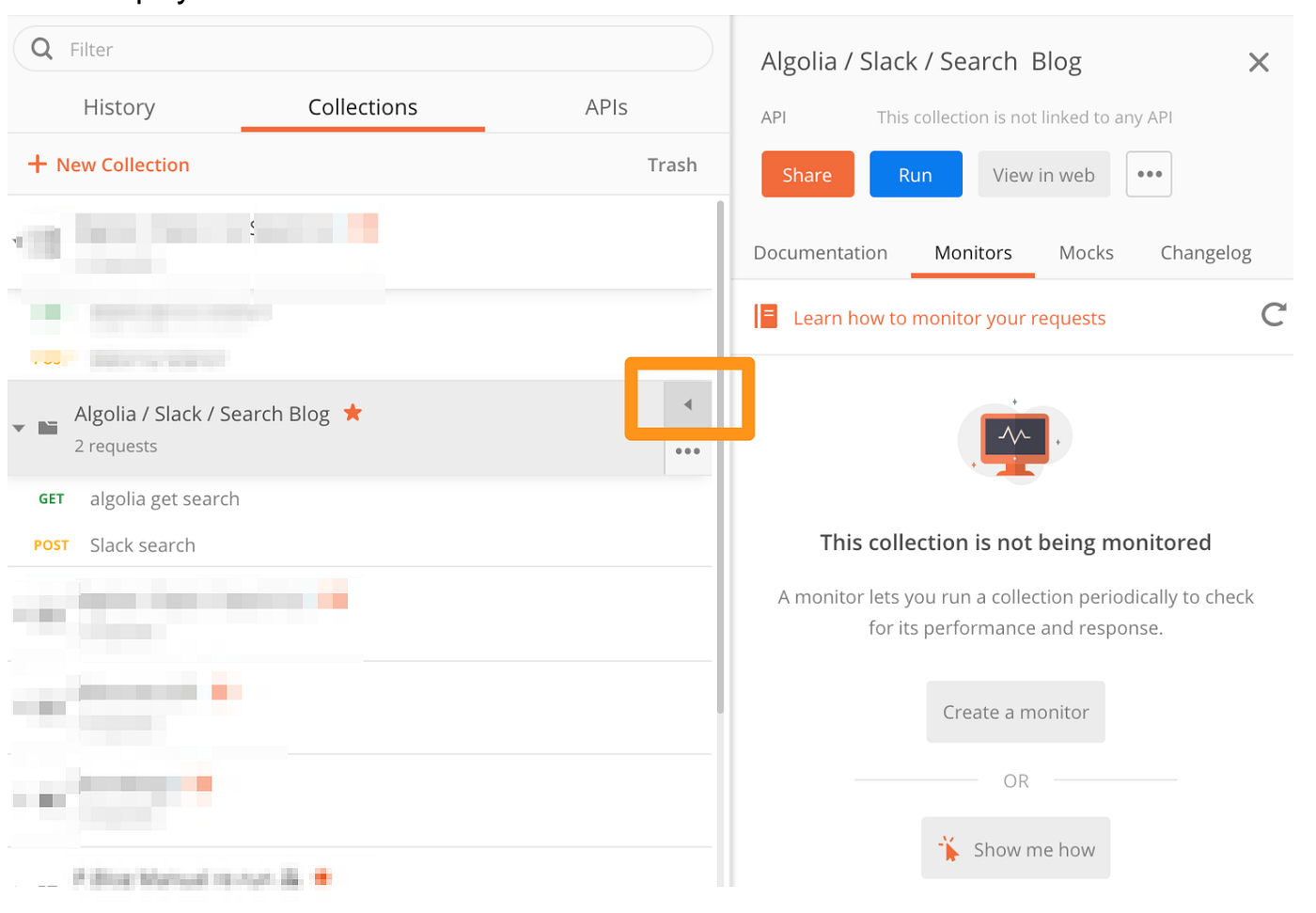Unstar the Algolia / Slack / Search Blog collection
This screenshot has width=1316, height=913.
point(352,412)
